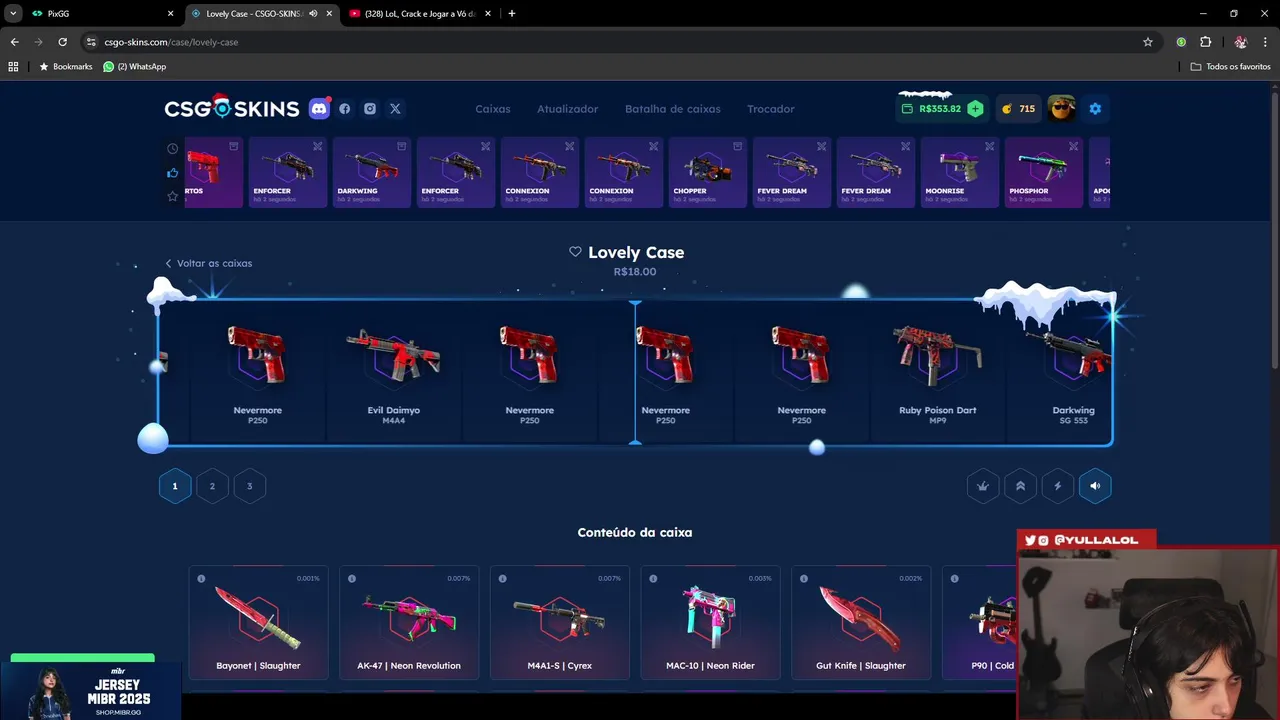Open the R$353.82 wallet balance
The image size is (1280, 720).
(x=930, y=109)
